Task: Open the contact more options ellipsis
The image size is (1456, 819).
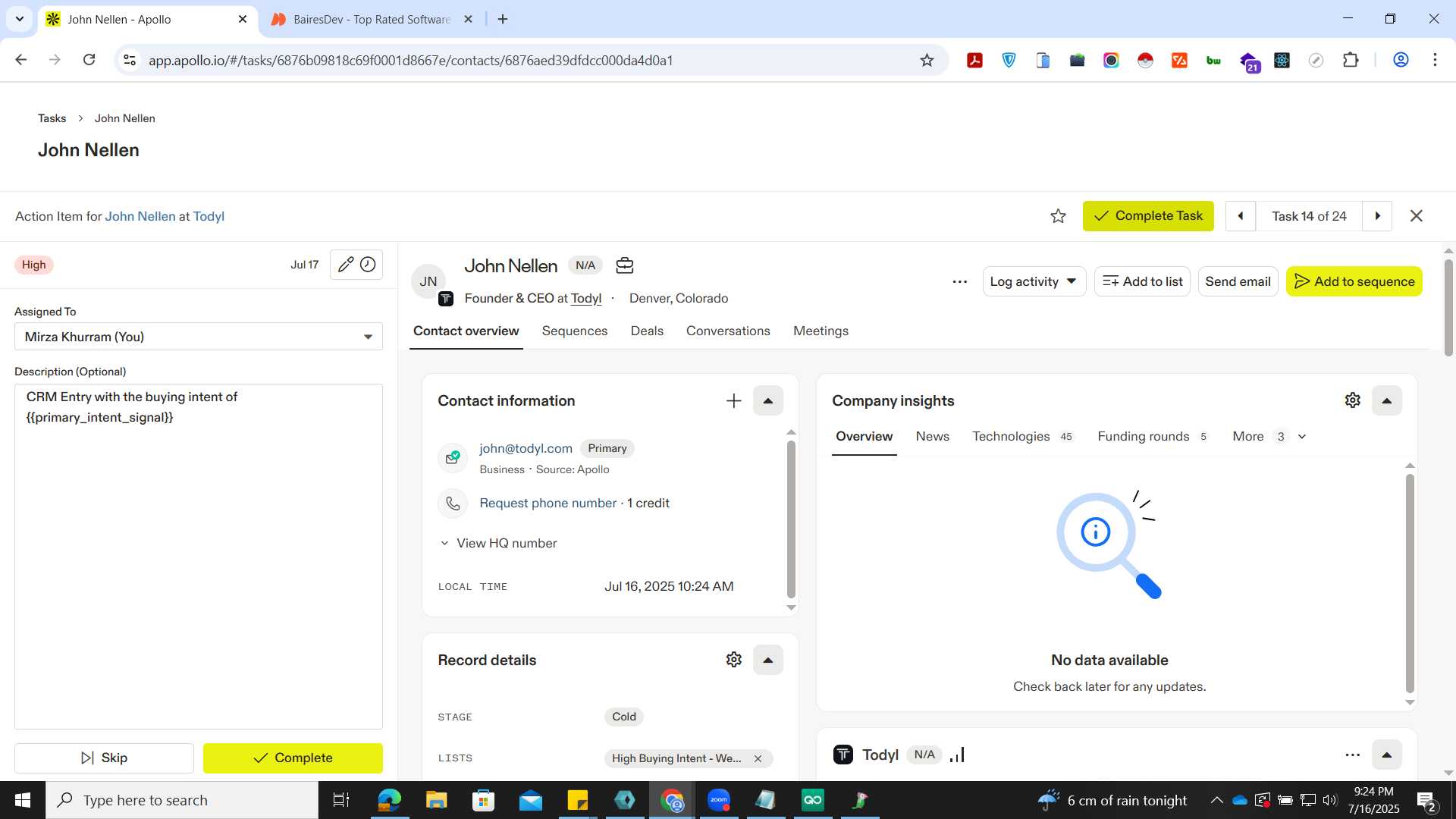Action: [x=959, y=281]
